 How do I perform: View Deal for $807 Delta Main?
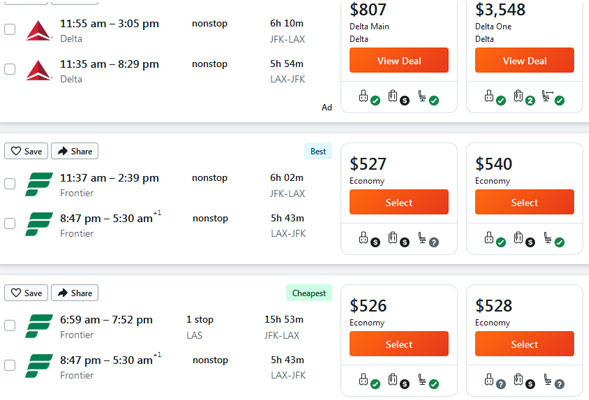pyautogui.click(x=399, y=60)
